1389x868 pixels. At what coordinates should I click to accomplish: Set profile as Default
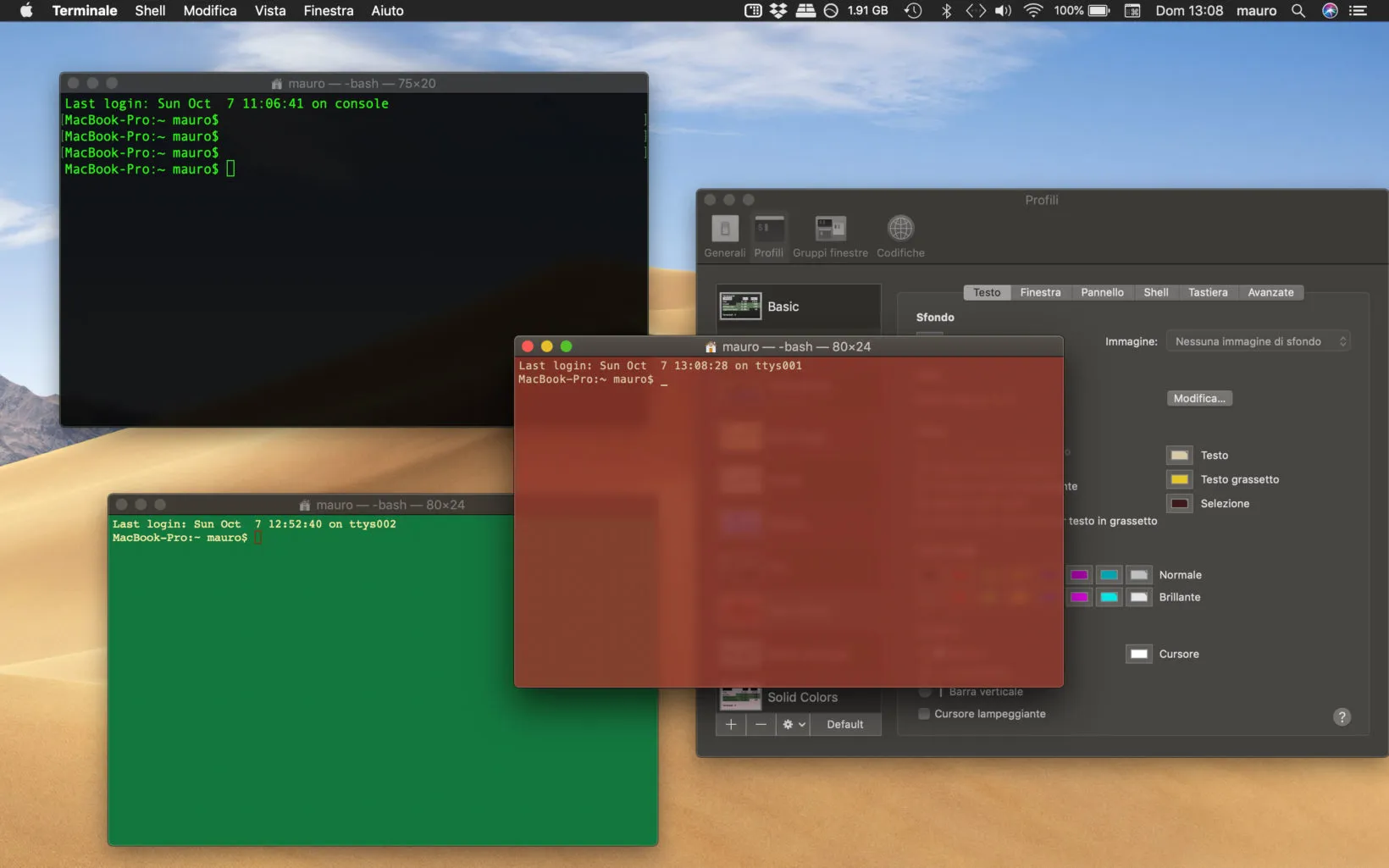845,724
